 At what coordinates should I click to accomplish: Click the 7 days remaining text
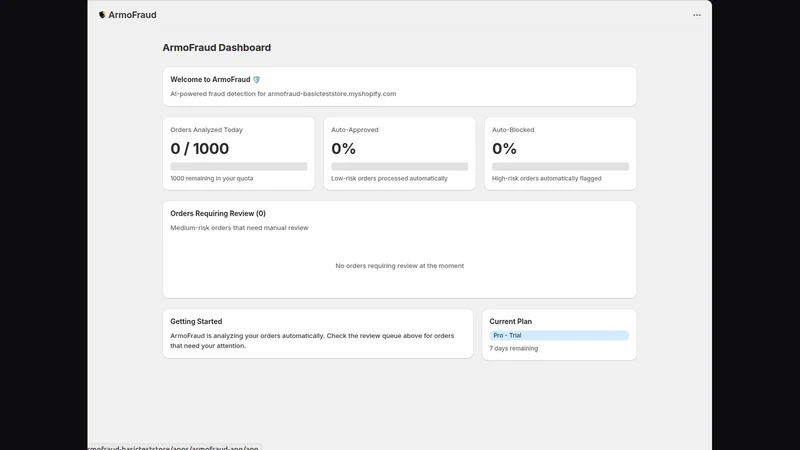pyautogui.click(x=513, y=348)
